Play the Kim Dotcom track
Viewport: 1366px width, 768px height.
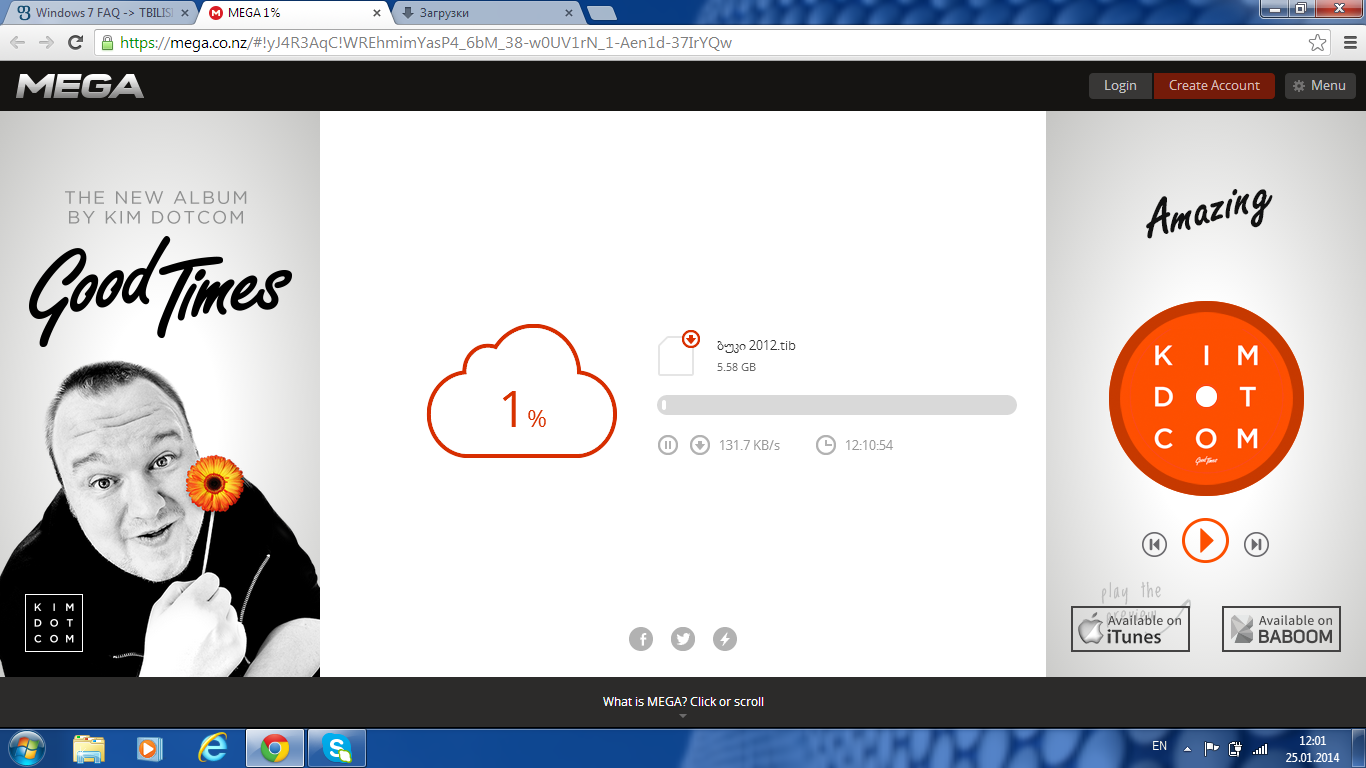(1205, 541)
